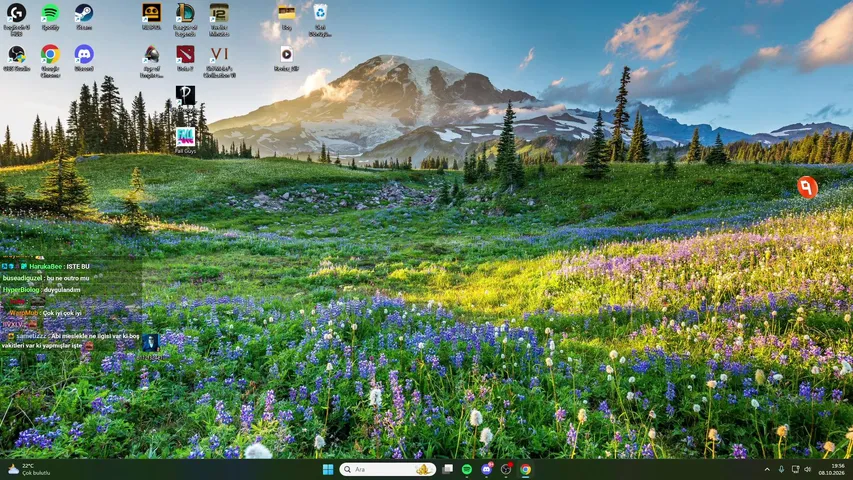Open the Fall Guys desktop shortcut
The height and width of the screenshot is (480, 853).
[186, 140]
